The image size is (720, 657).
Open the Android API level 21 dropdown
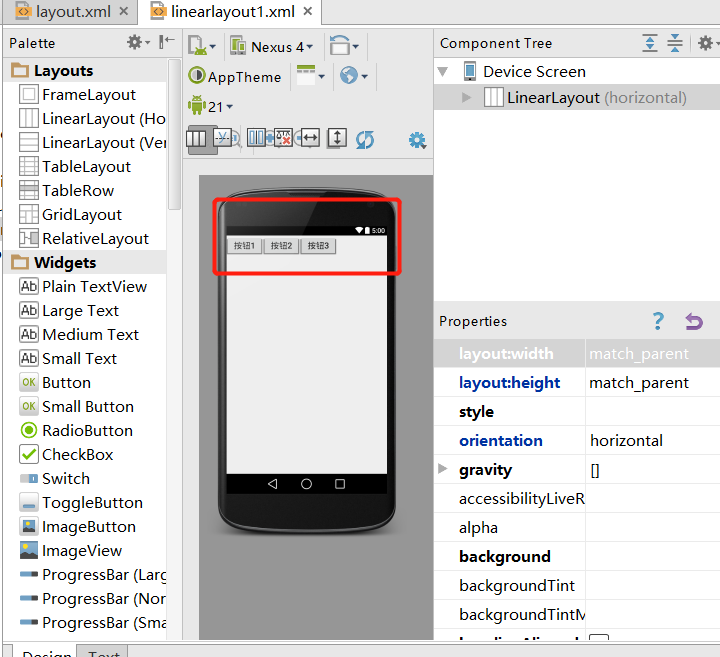(x=210, y=106)
